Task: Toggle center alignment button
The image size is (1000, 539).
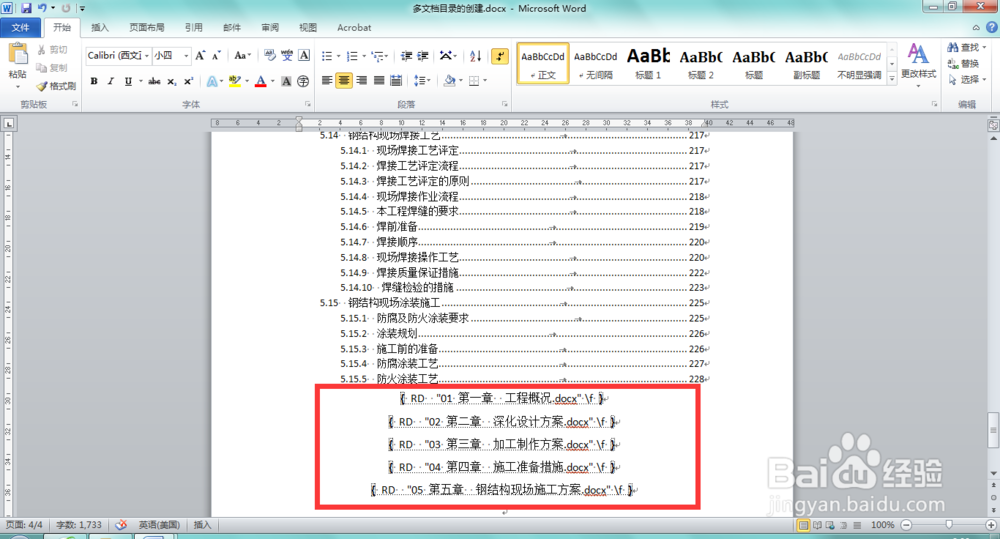Action: [344, 80]
